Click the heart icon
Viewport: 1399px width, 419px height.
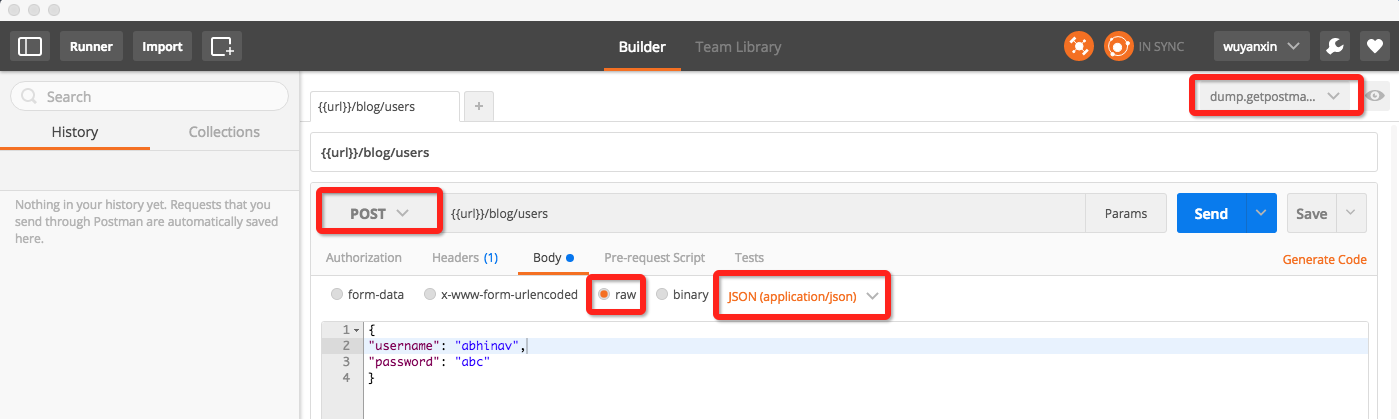[1374, 46]
